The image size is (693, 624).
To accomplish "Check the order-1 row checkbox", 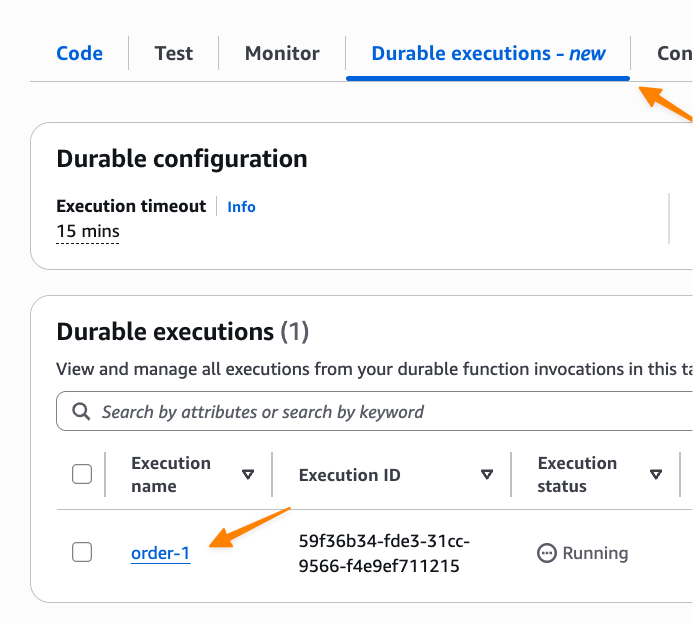I will (x=82, y=552).
